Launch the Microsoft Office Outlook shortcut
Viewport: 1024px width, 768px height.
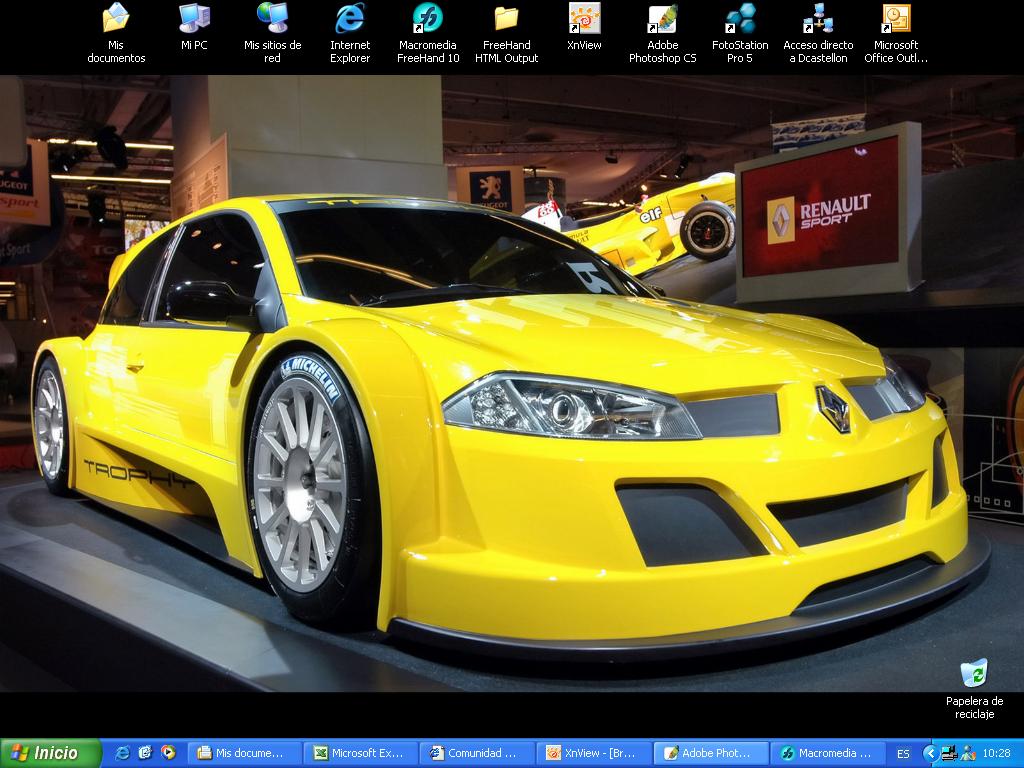click(x=896, y=20)
